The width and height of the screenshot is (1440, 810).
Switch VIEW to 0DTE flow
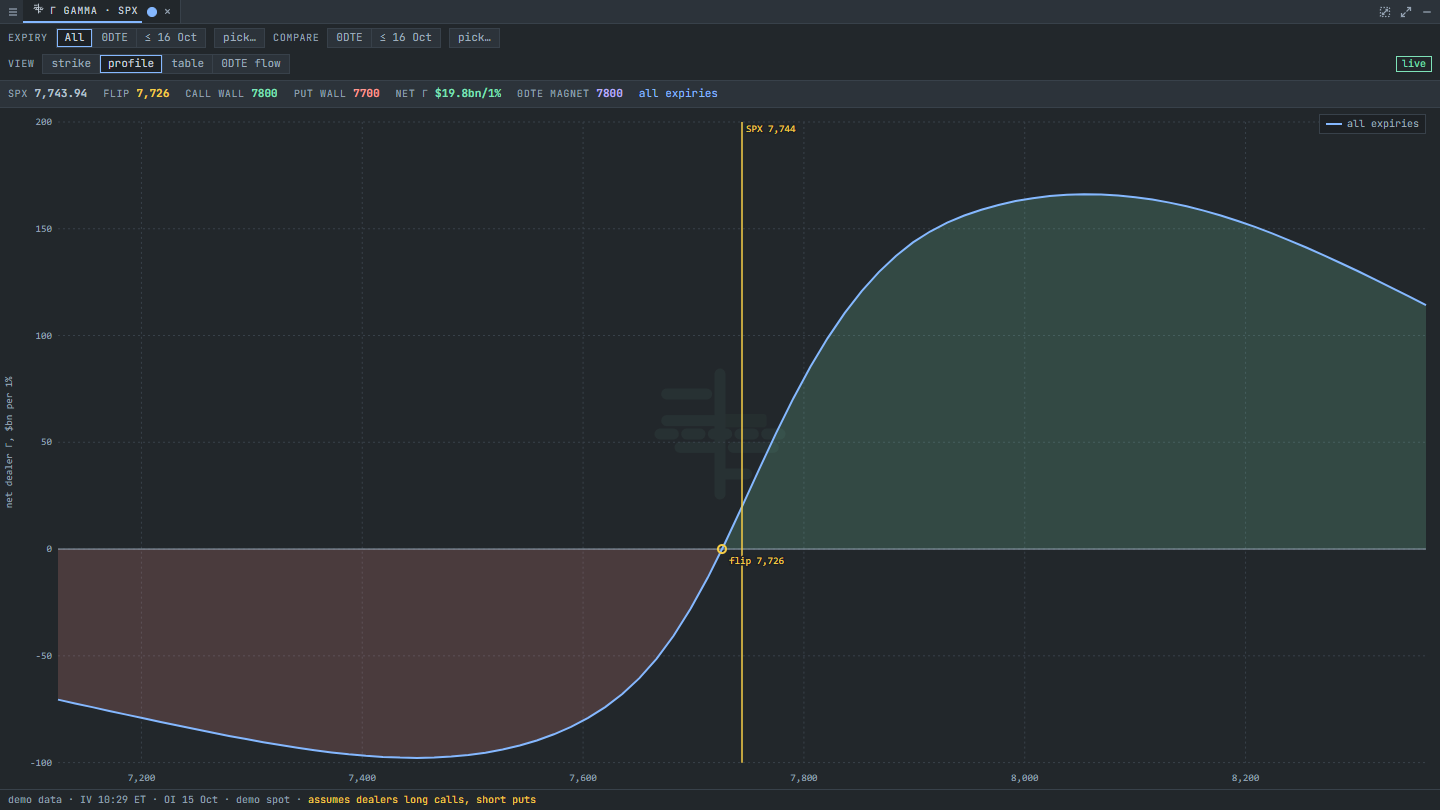pos(251,64)
